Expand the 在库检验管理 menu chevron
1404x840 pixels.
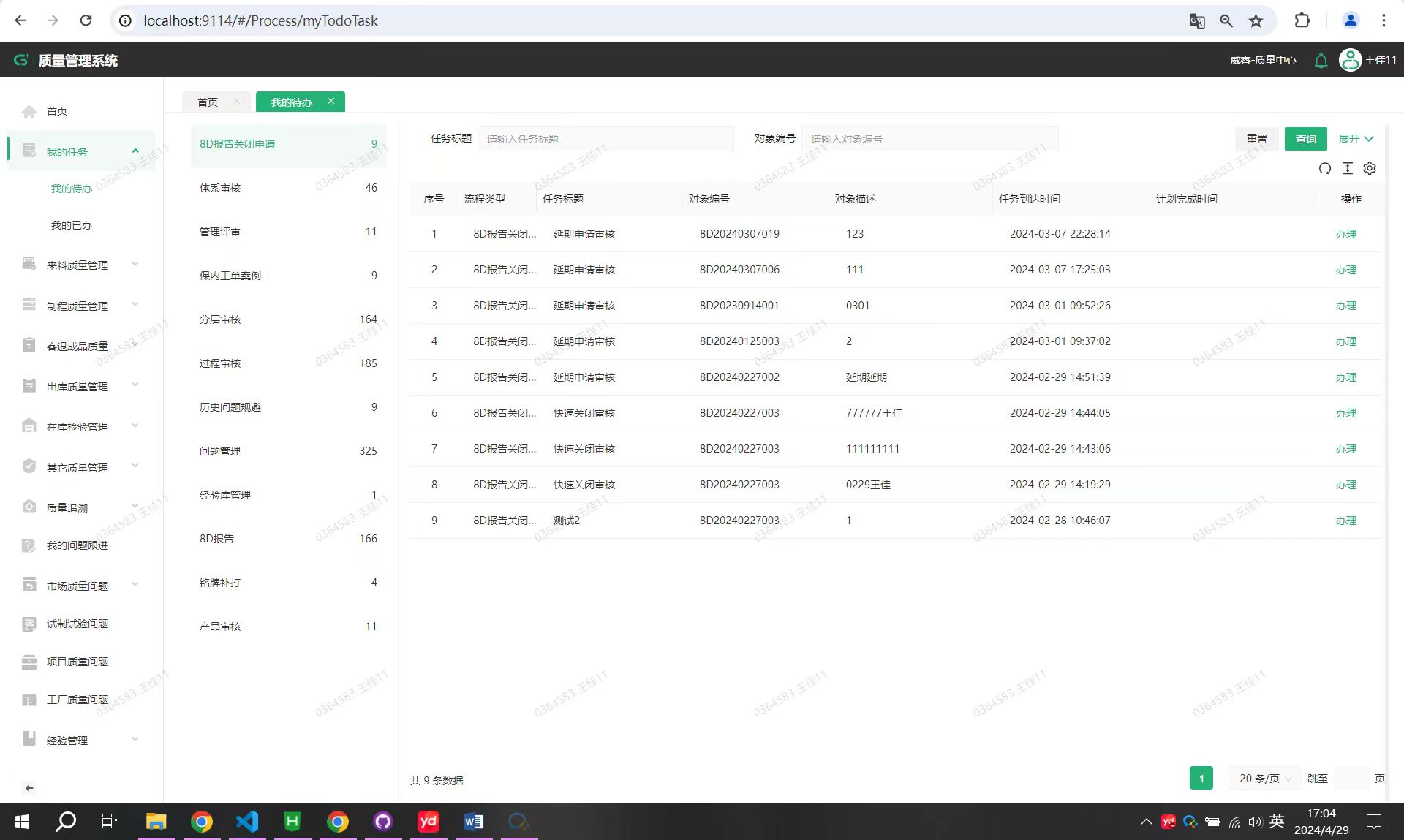[135, 425]
